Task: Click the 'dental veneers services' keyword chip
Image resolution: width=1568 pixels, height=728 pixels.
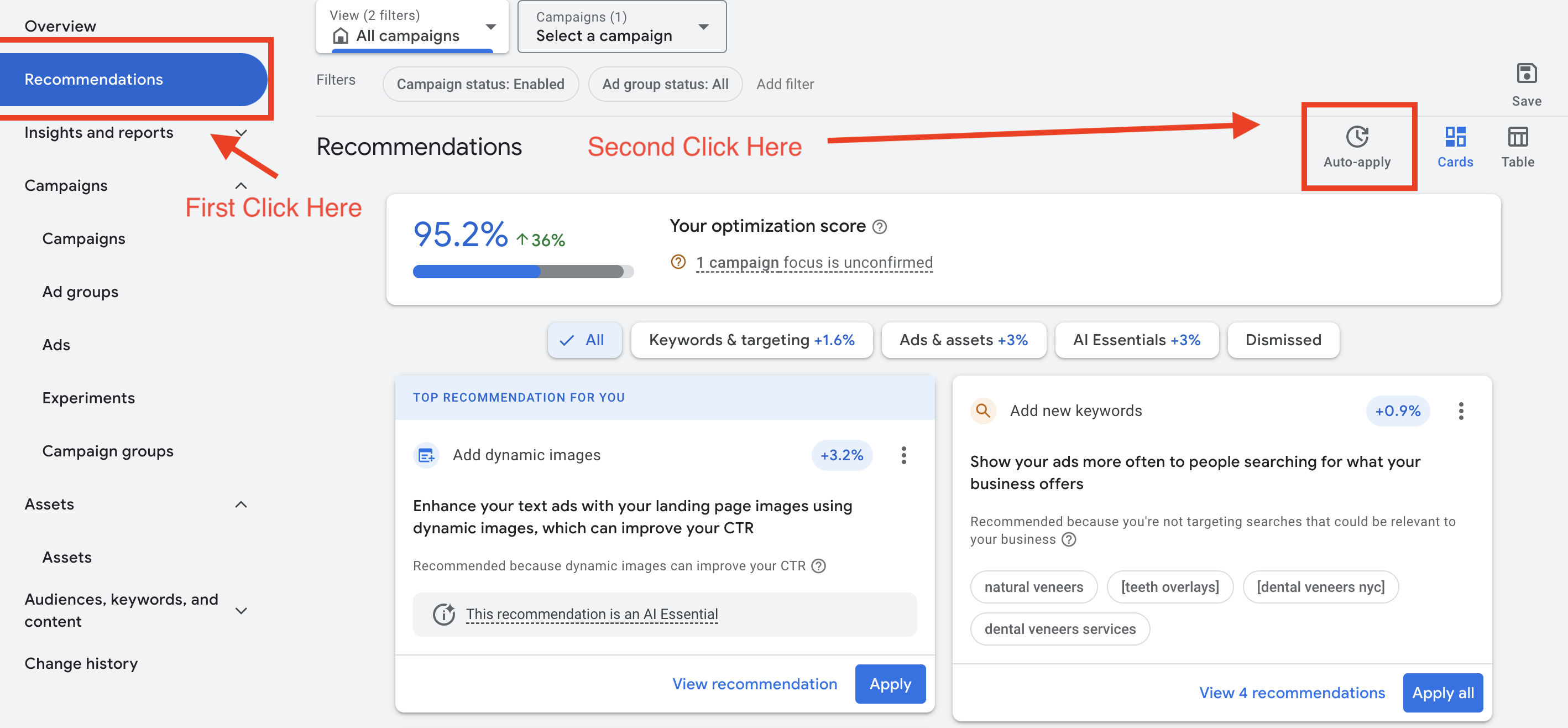Action: point(1060,630)
